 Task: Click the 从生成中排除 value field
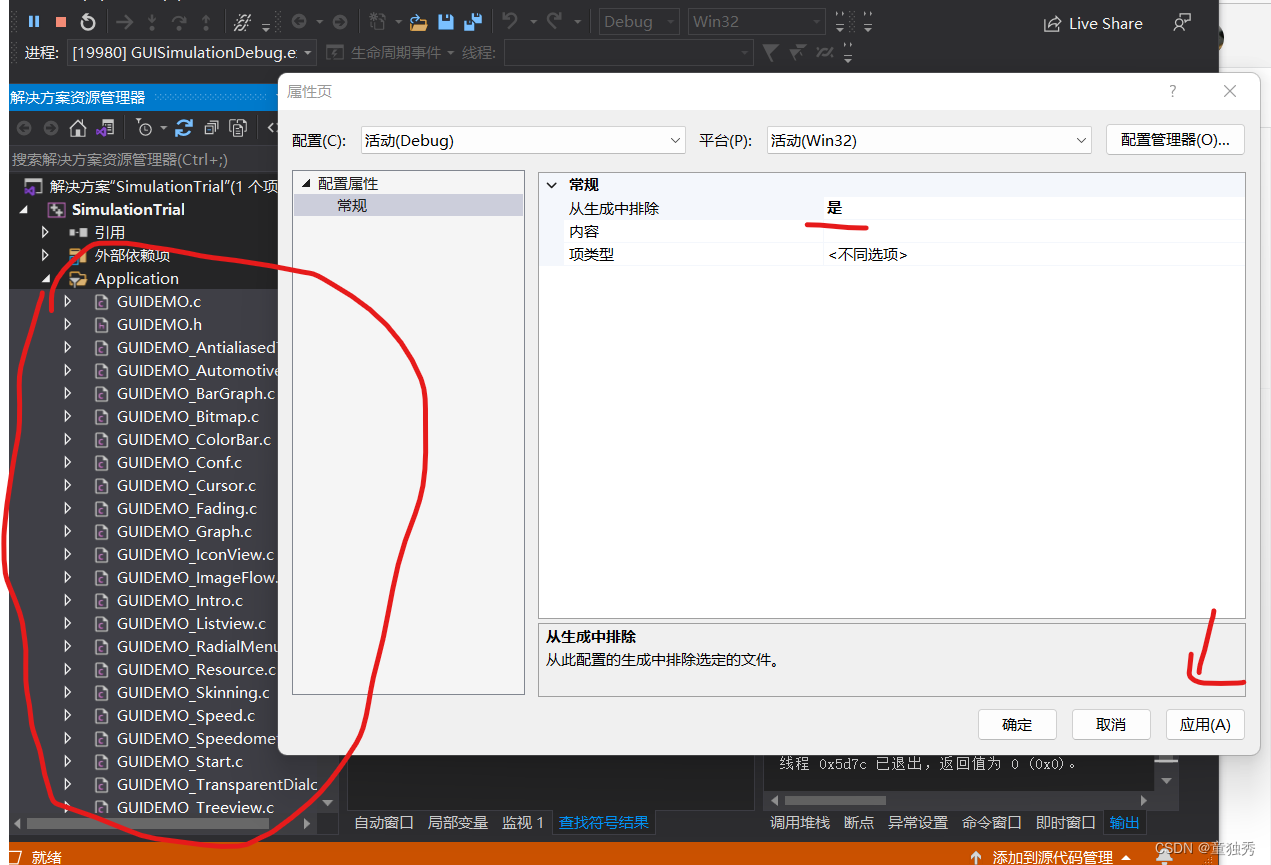click(1030, 208)
